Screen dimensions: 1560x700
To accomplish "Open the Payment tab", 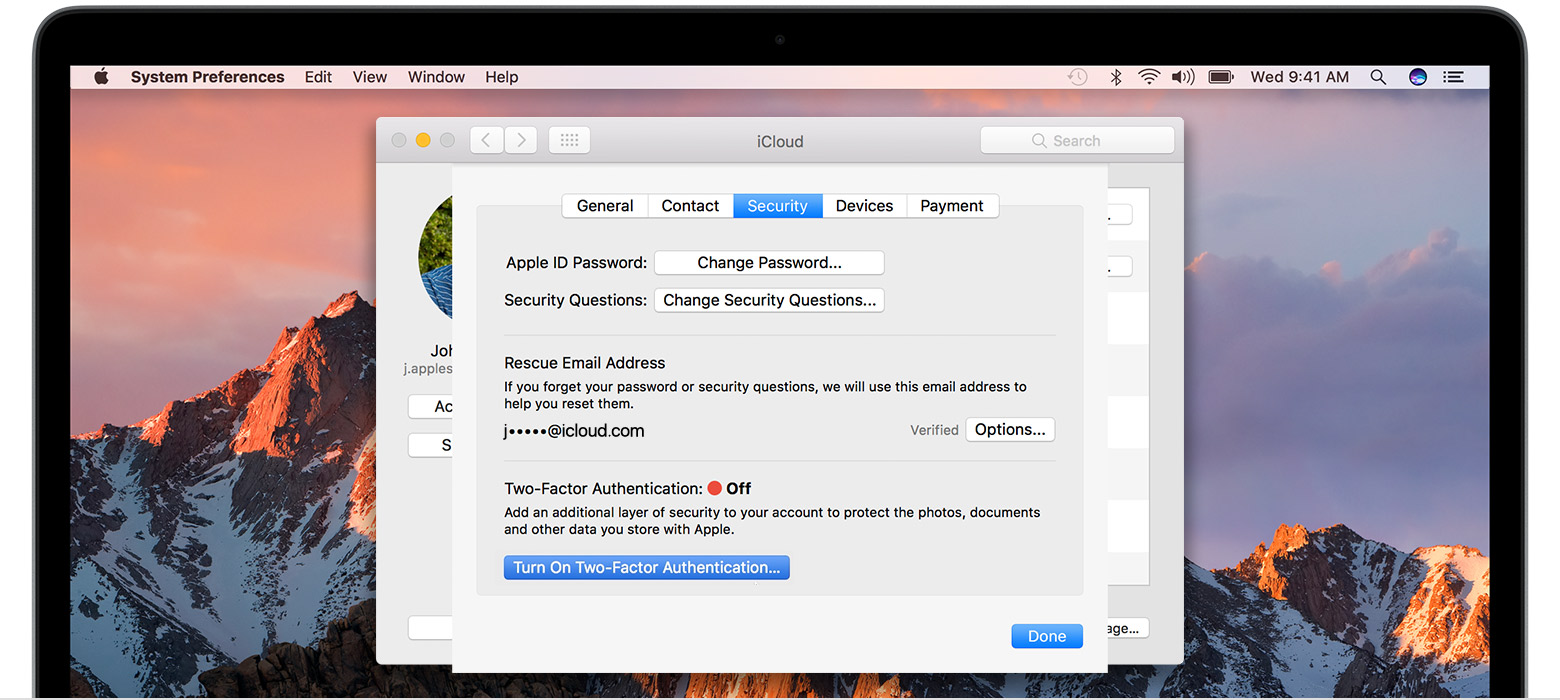I will coord(952,206).
